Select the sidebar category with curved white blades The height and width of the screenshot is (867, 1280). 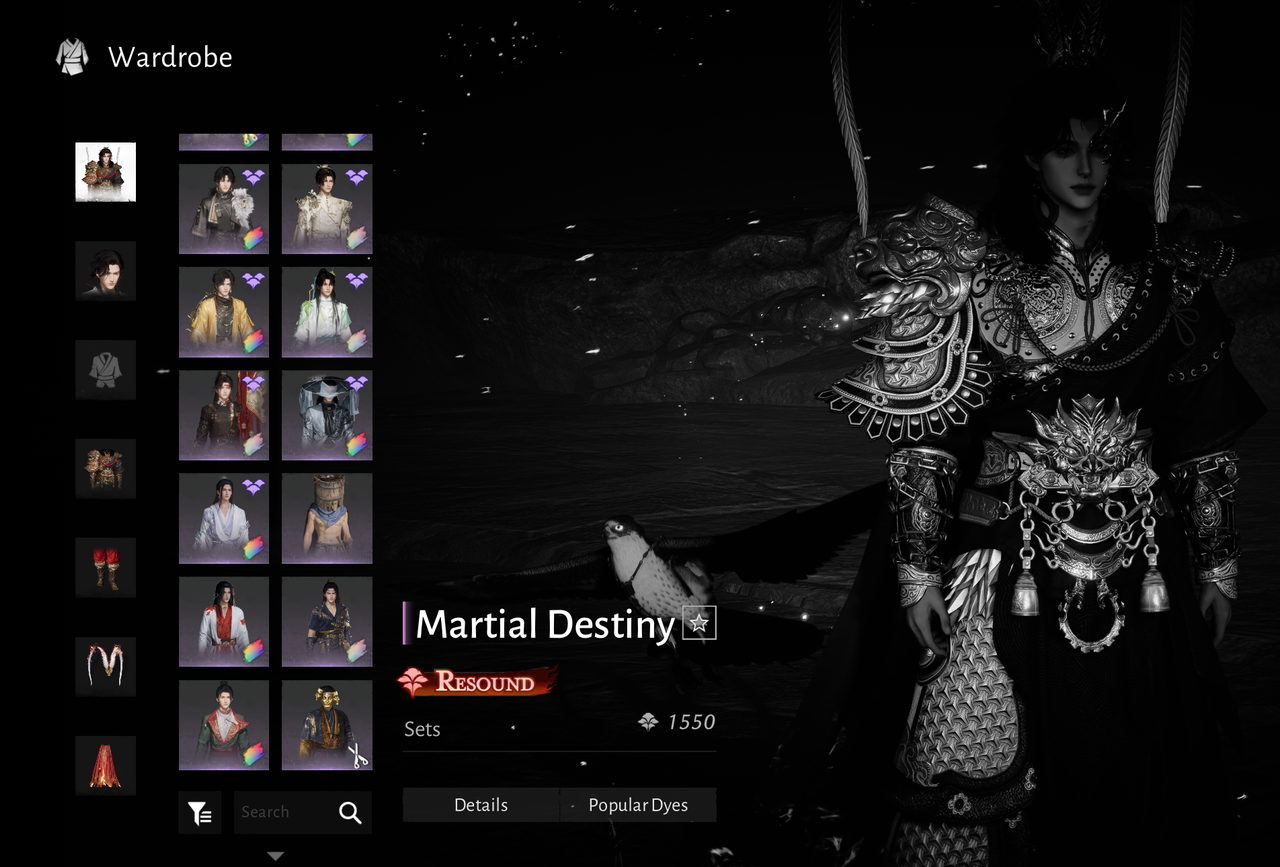tap(106, 667)
